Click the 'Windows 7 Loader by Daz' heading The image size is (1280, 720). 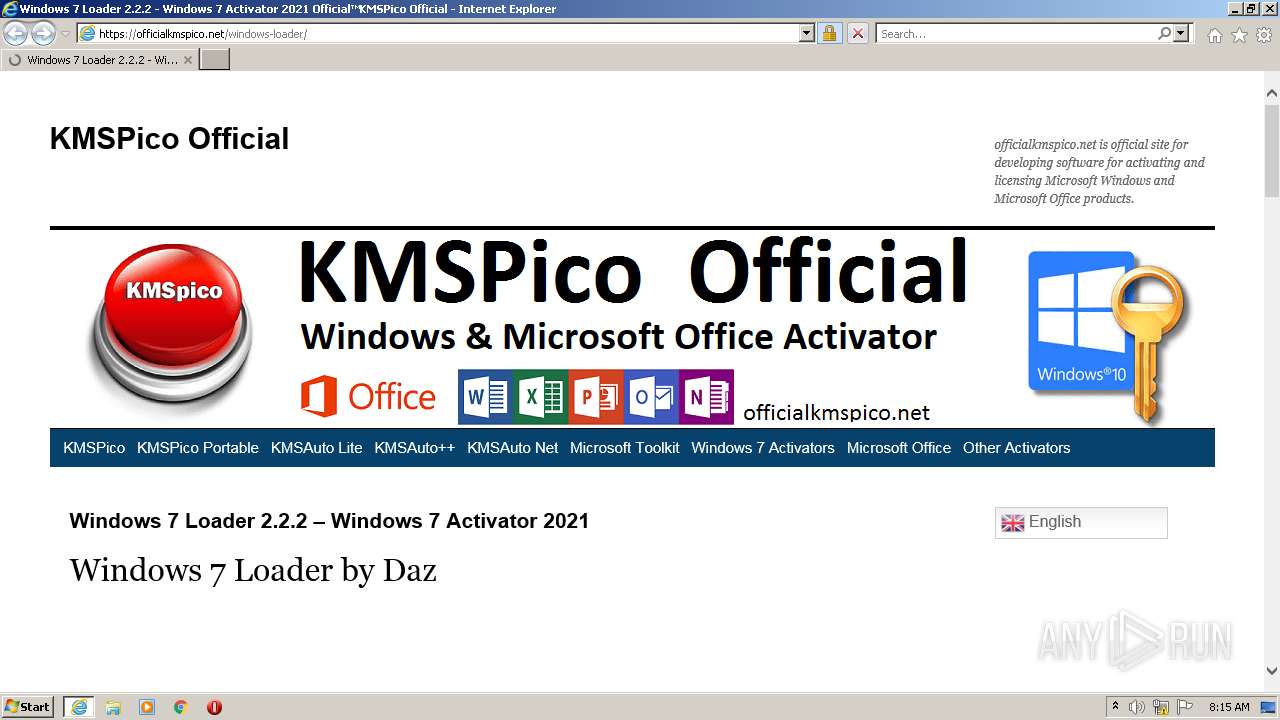253,571
